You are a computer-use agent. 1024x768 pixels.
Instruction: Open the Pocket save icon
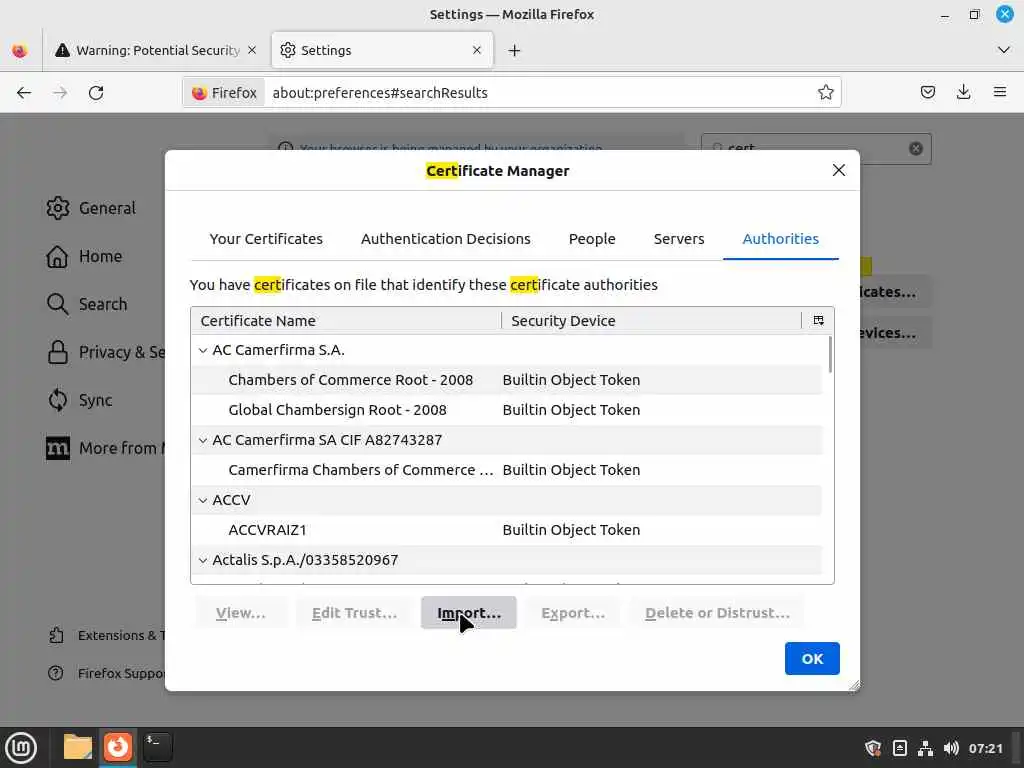click(x=927, y=92)
